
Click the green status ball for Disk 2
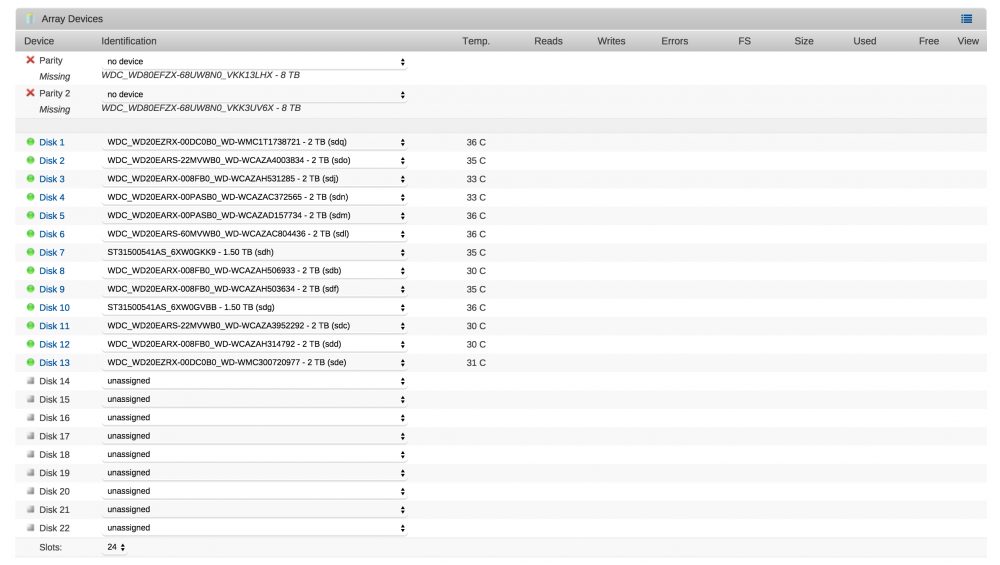point(30,160)
